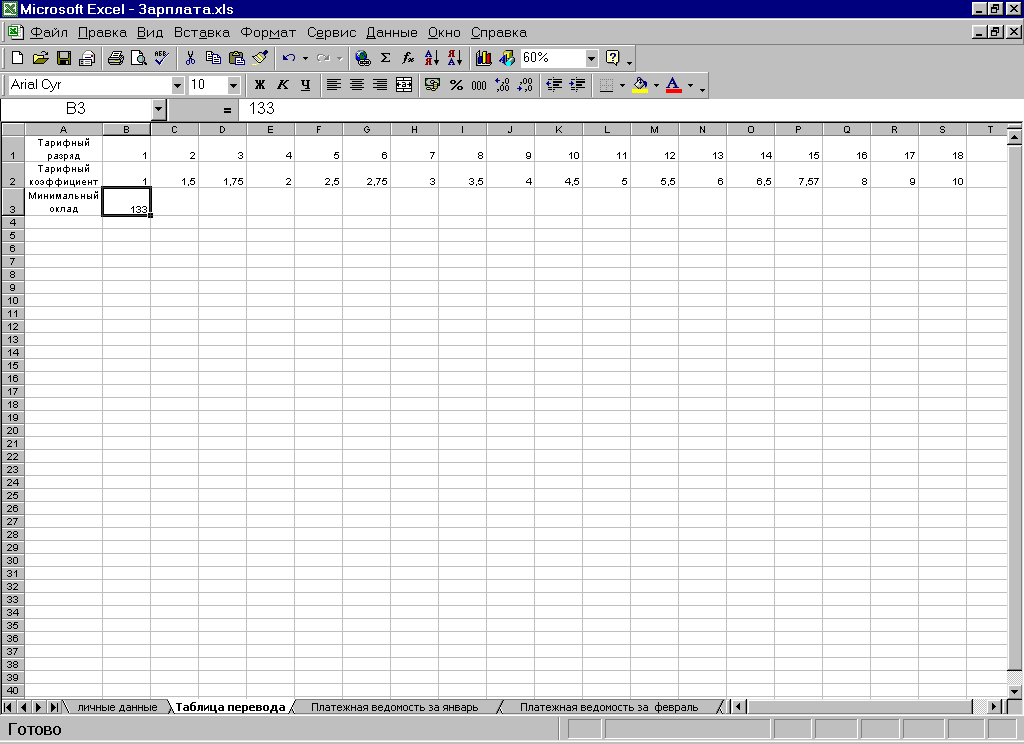Align cell text left

(x=334, y=85)
